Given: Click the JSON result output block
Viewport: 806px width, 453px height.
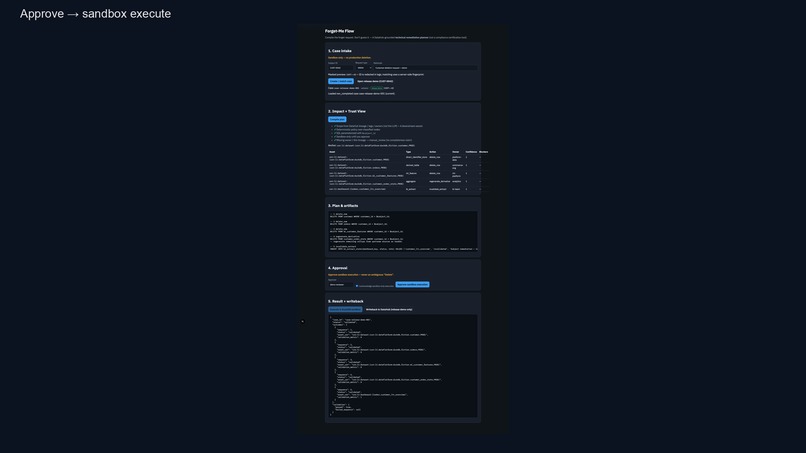Looking at the screenshot, I should coord(403,366).
